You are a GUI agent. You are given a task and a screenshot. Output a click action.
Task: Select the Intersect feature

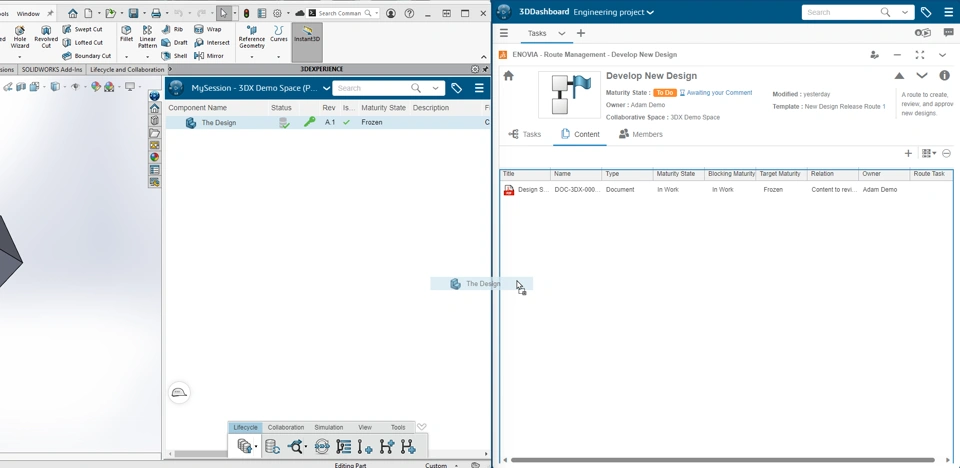212,42
